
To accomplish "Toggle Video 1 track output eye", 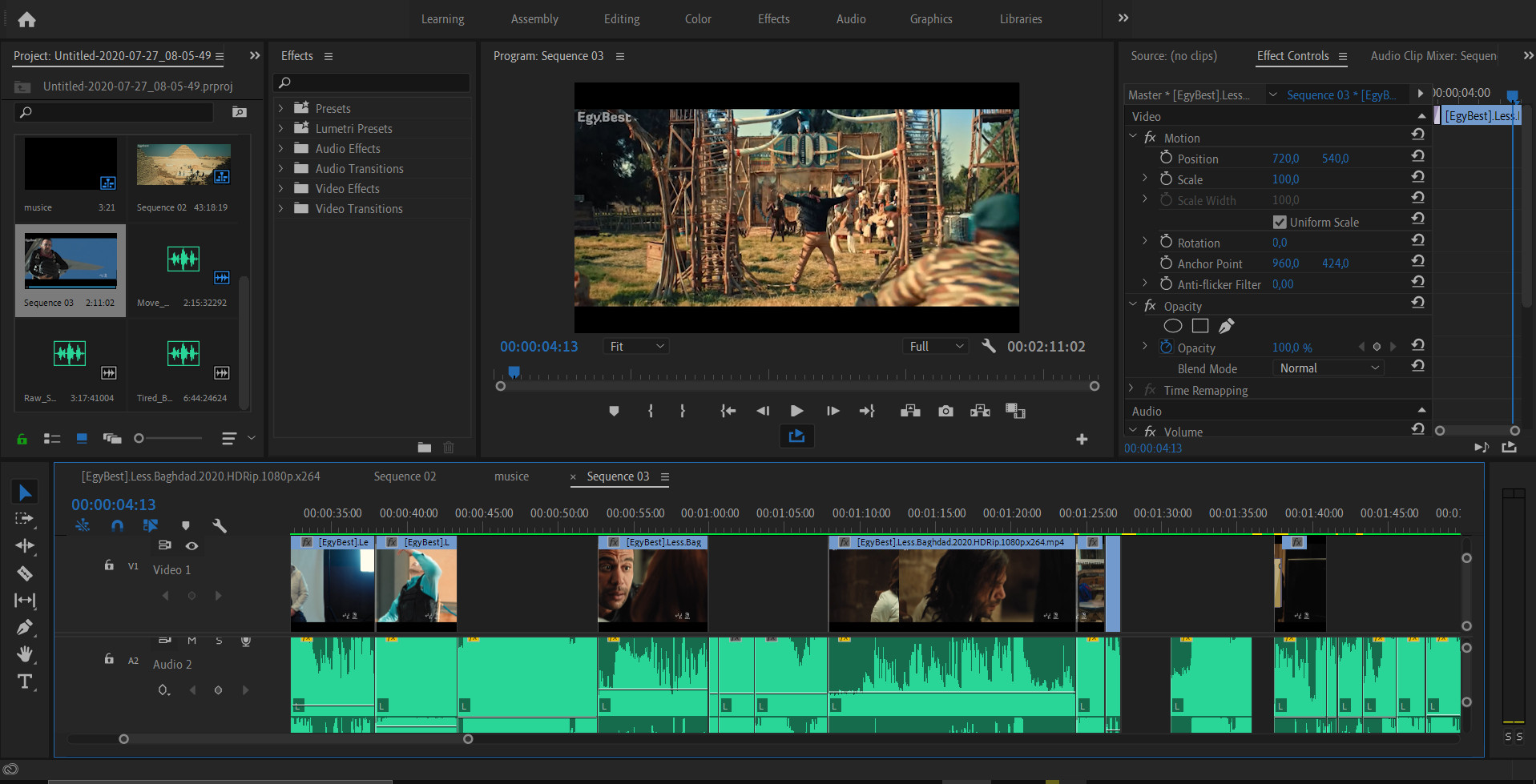I will [x=192, y=545].
